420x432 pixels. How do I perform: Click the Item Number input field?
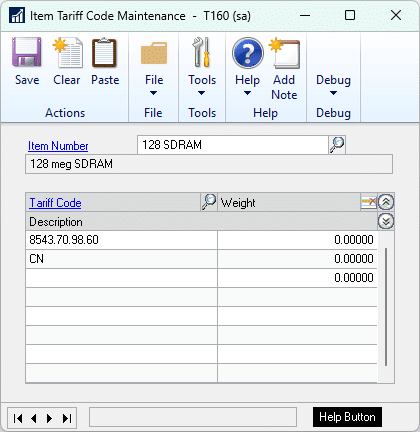(x=233, y=145)
